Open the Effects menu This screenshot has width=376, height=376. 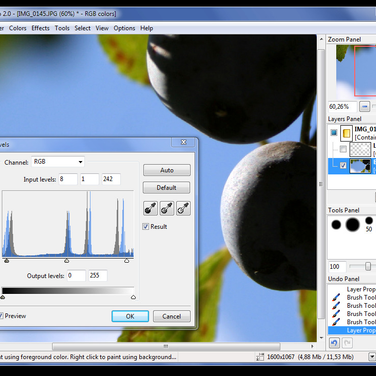coord(40,28)
